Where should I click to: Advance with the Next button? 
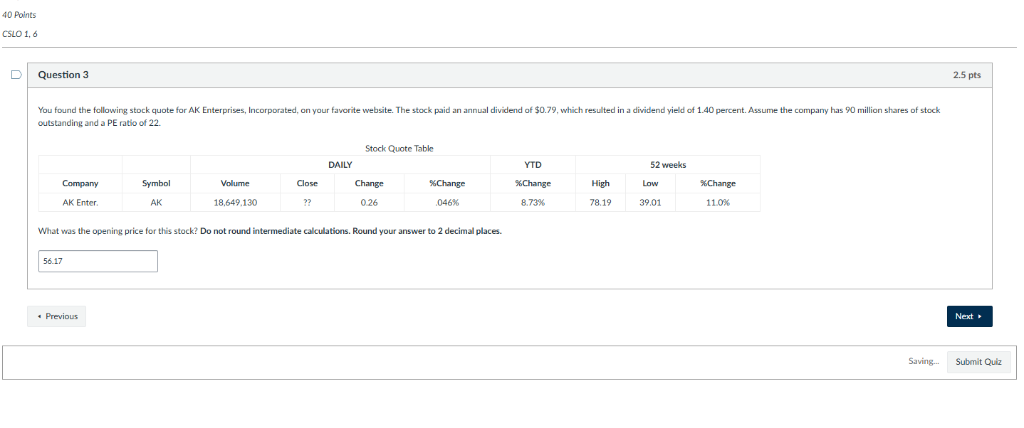point(969,316)
